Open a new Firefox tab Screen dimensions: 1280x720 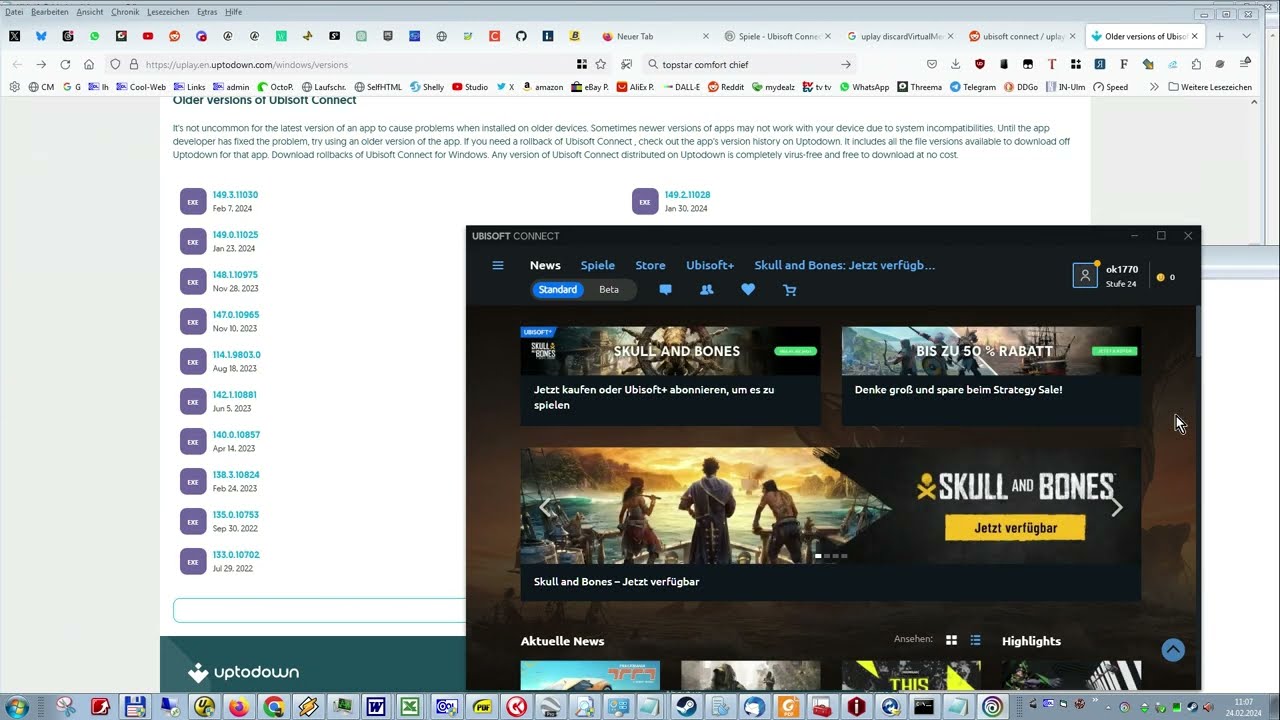tap(1219, 36)
